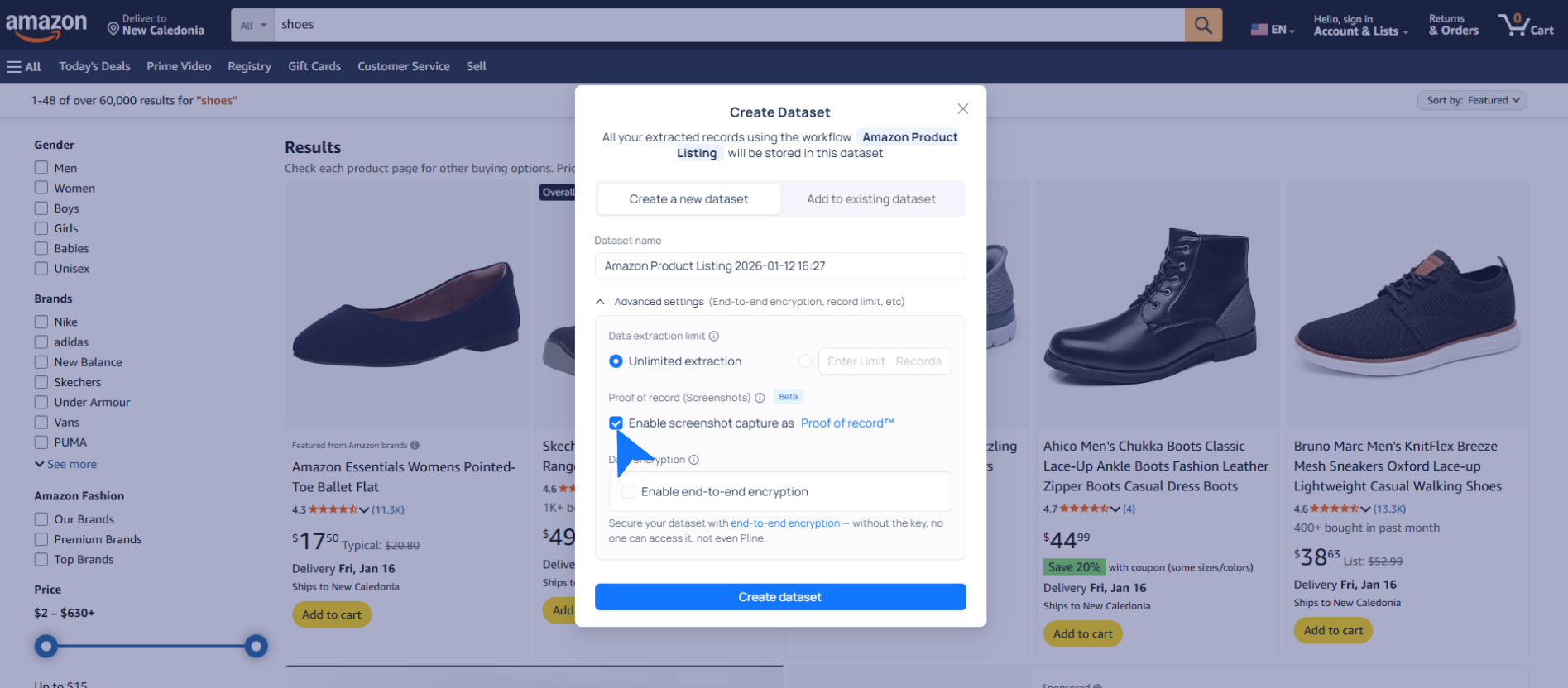1568x688 pixels.
Task: Select the Create a new dataset tab
Action: [688, 199]
